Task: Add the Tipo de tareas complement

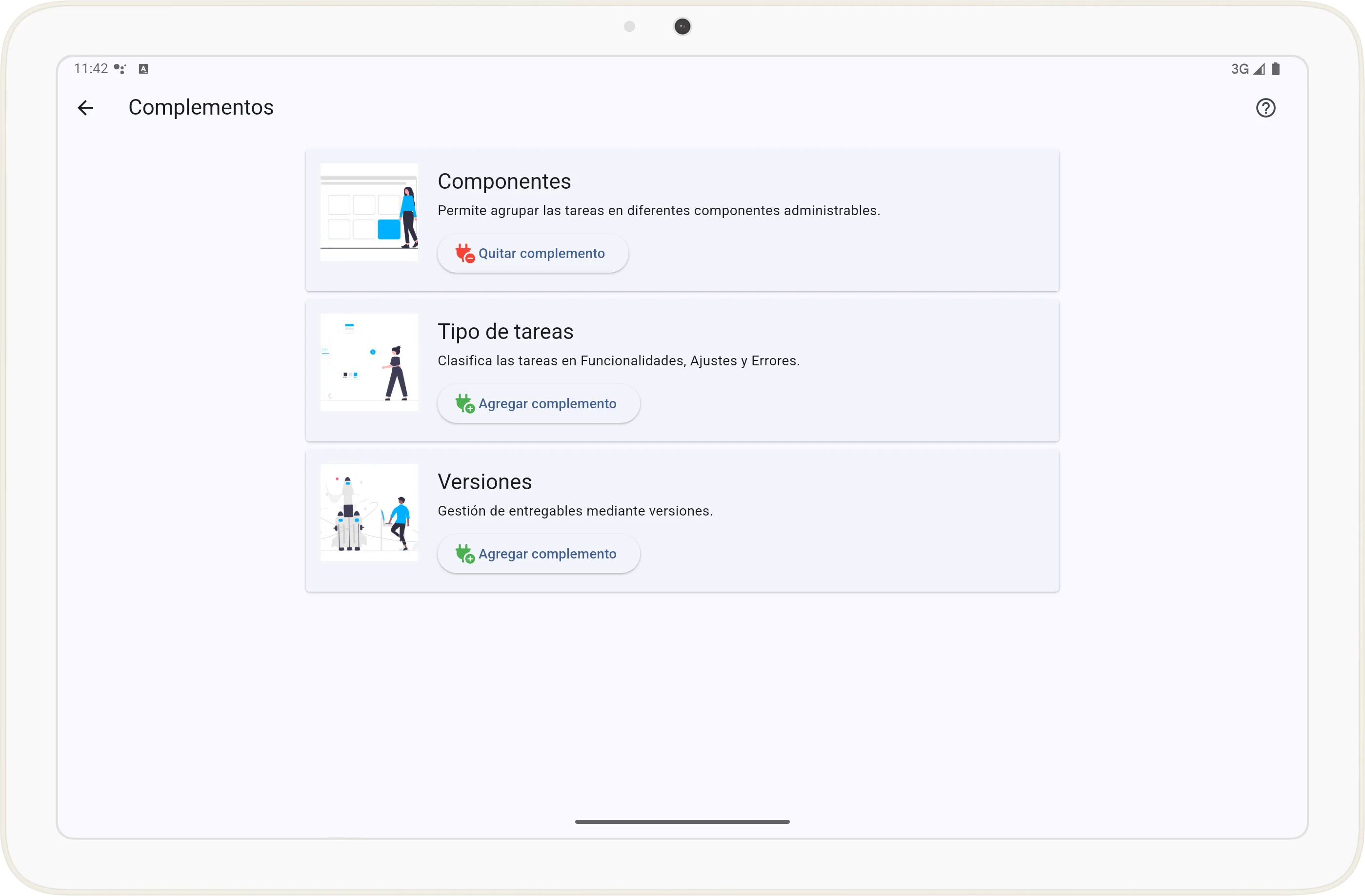Action: pos(538,403)
